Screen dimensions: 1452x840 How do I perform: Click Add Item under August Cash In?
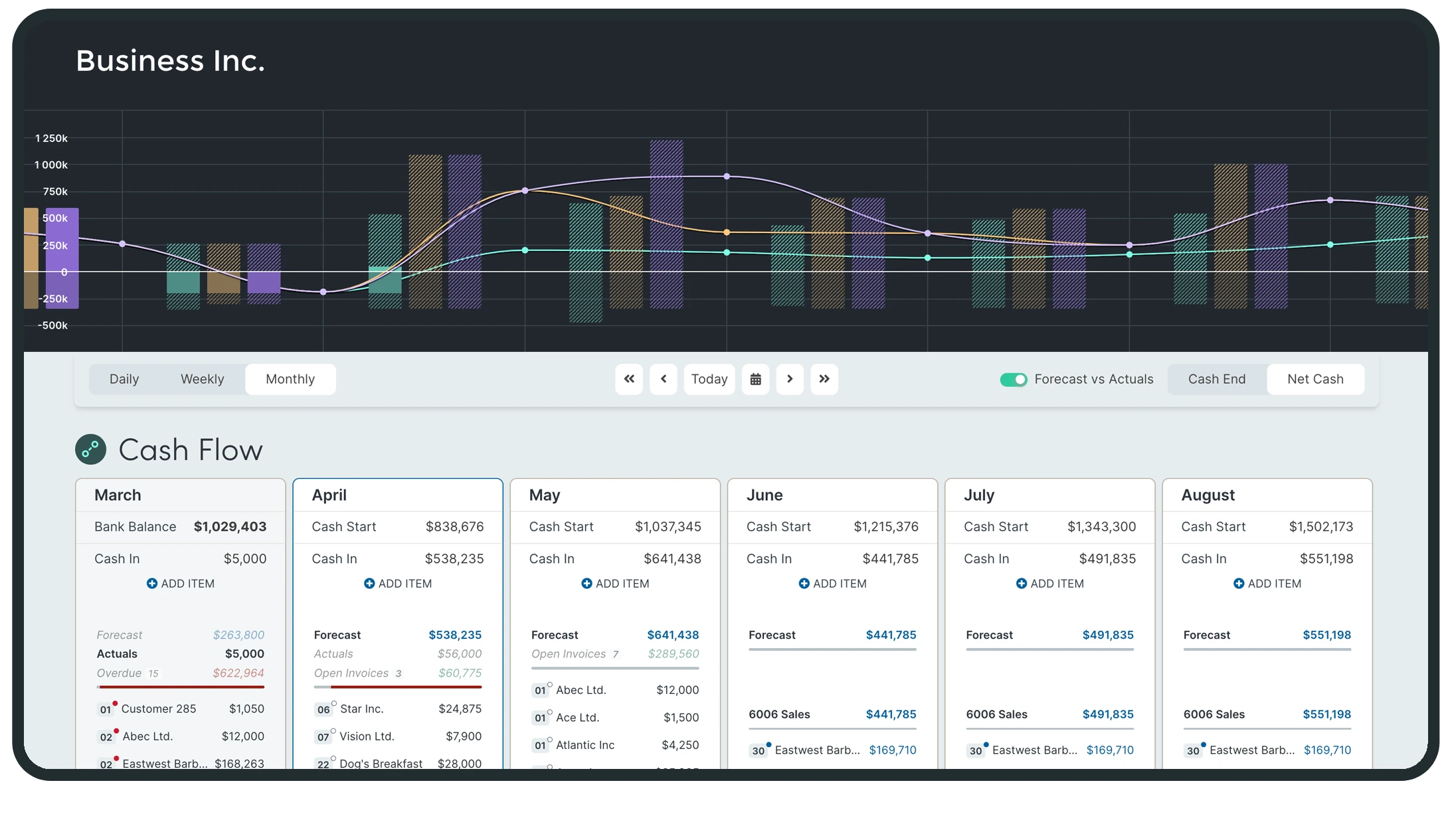point(1267,584)
